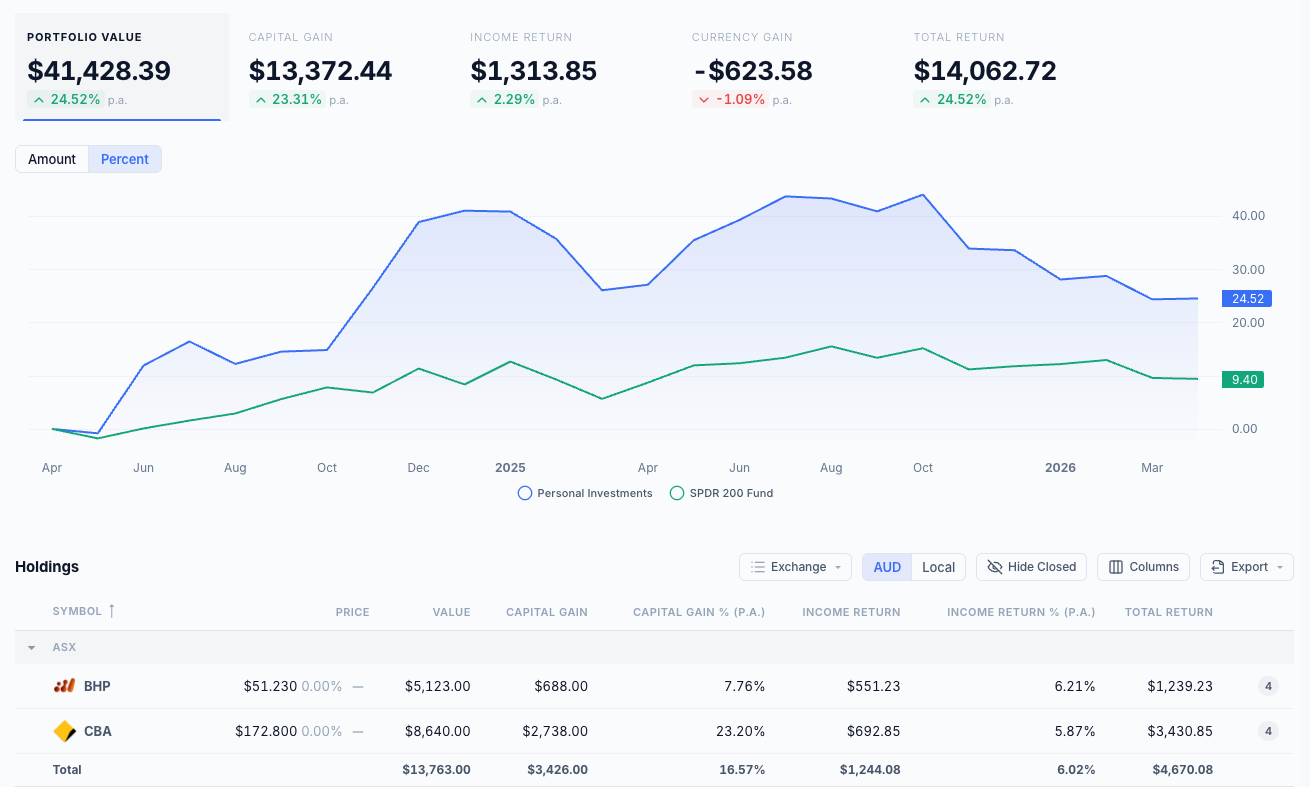The height and width of the screenshot is (787, 1310).
Task: Click the blue 24.52 value marker on the chart
Action: click(x=1246, y=298)
